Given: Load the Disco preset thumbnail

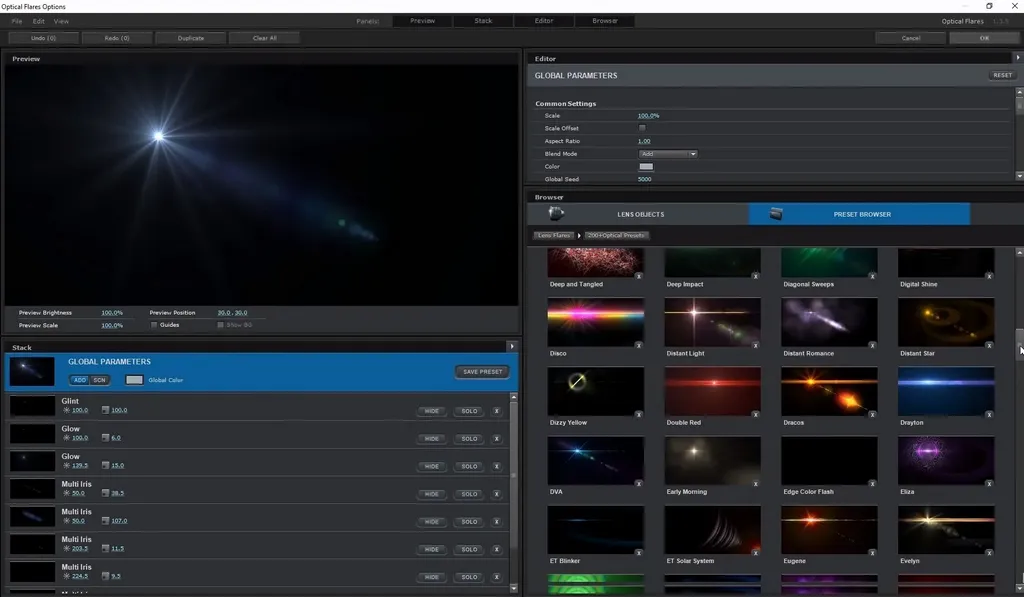Looking at the screenshot, I should click(596, 322).
